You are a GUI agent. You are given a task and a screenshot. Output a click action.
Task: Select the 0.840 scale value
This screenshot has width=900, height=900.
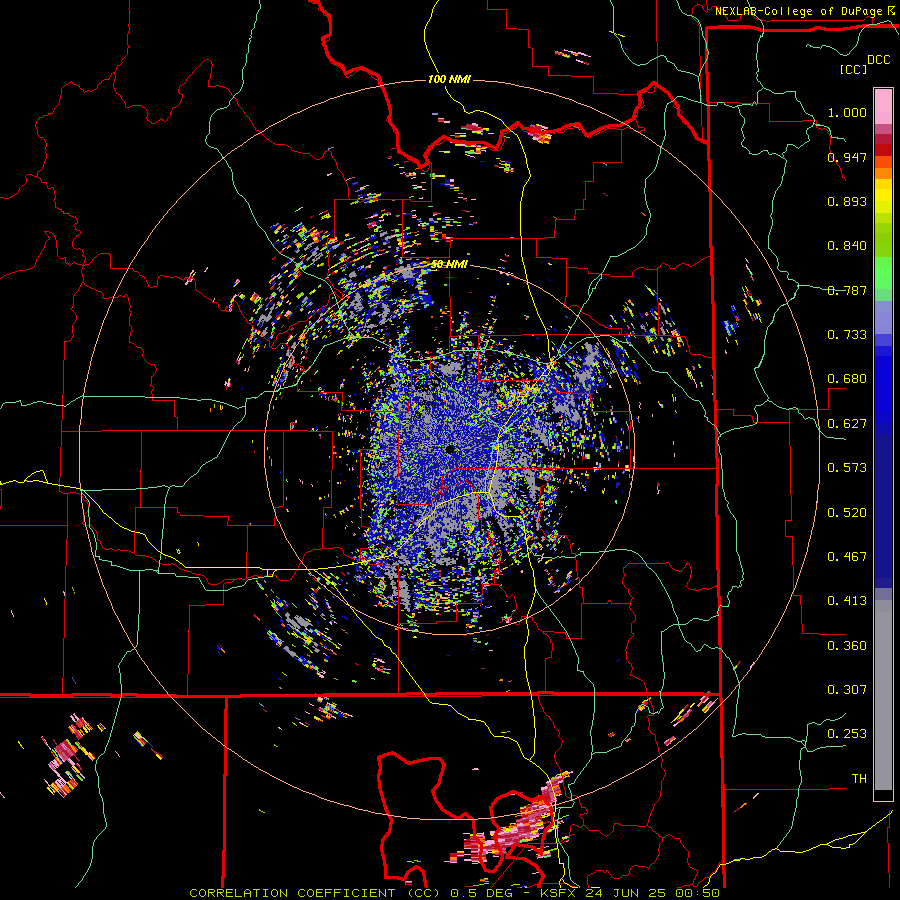[847, 246]
